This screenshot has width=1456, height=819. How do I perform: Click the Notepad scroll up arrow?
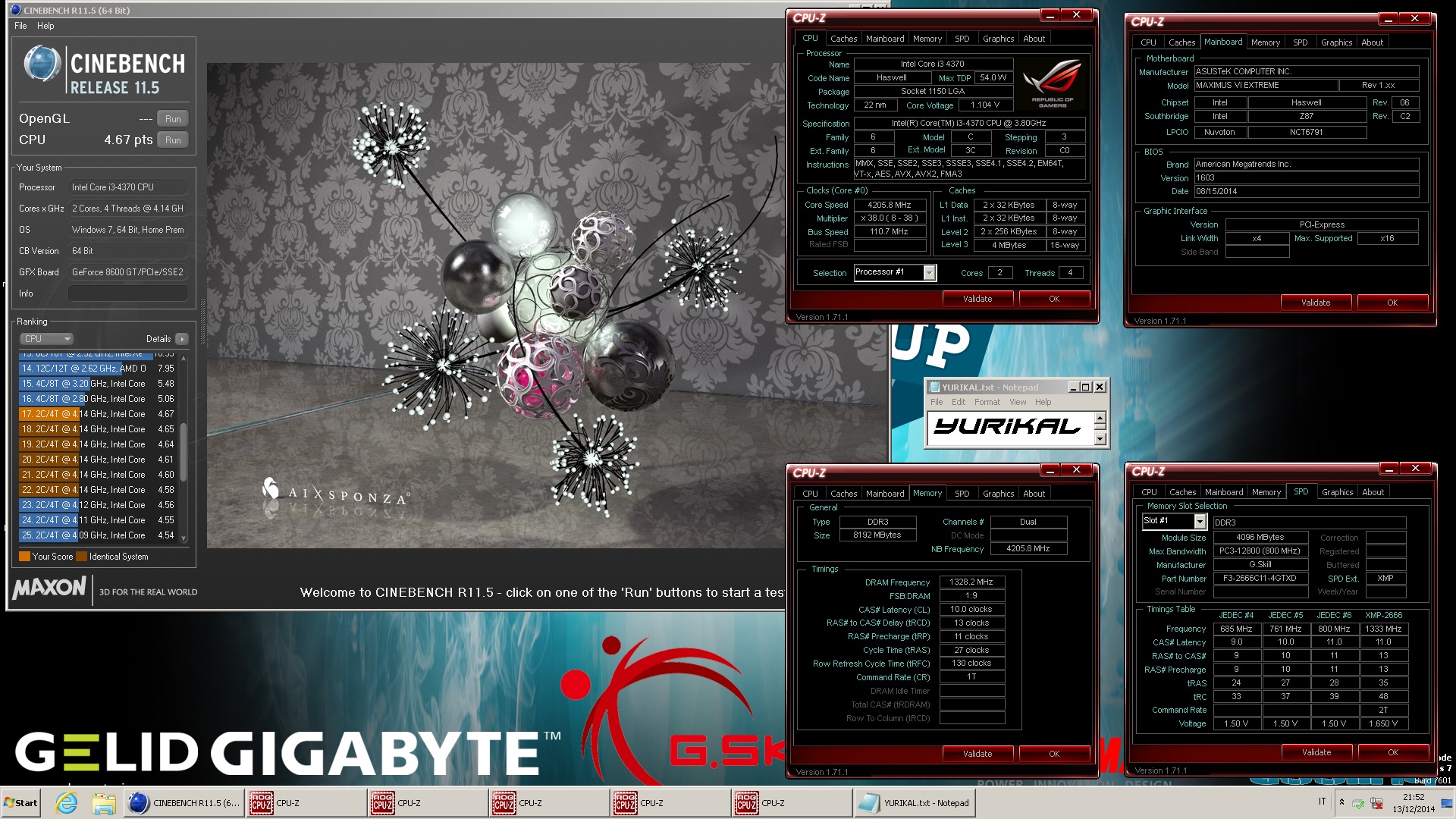[1100, 419]
